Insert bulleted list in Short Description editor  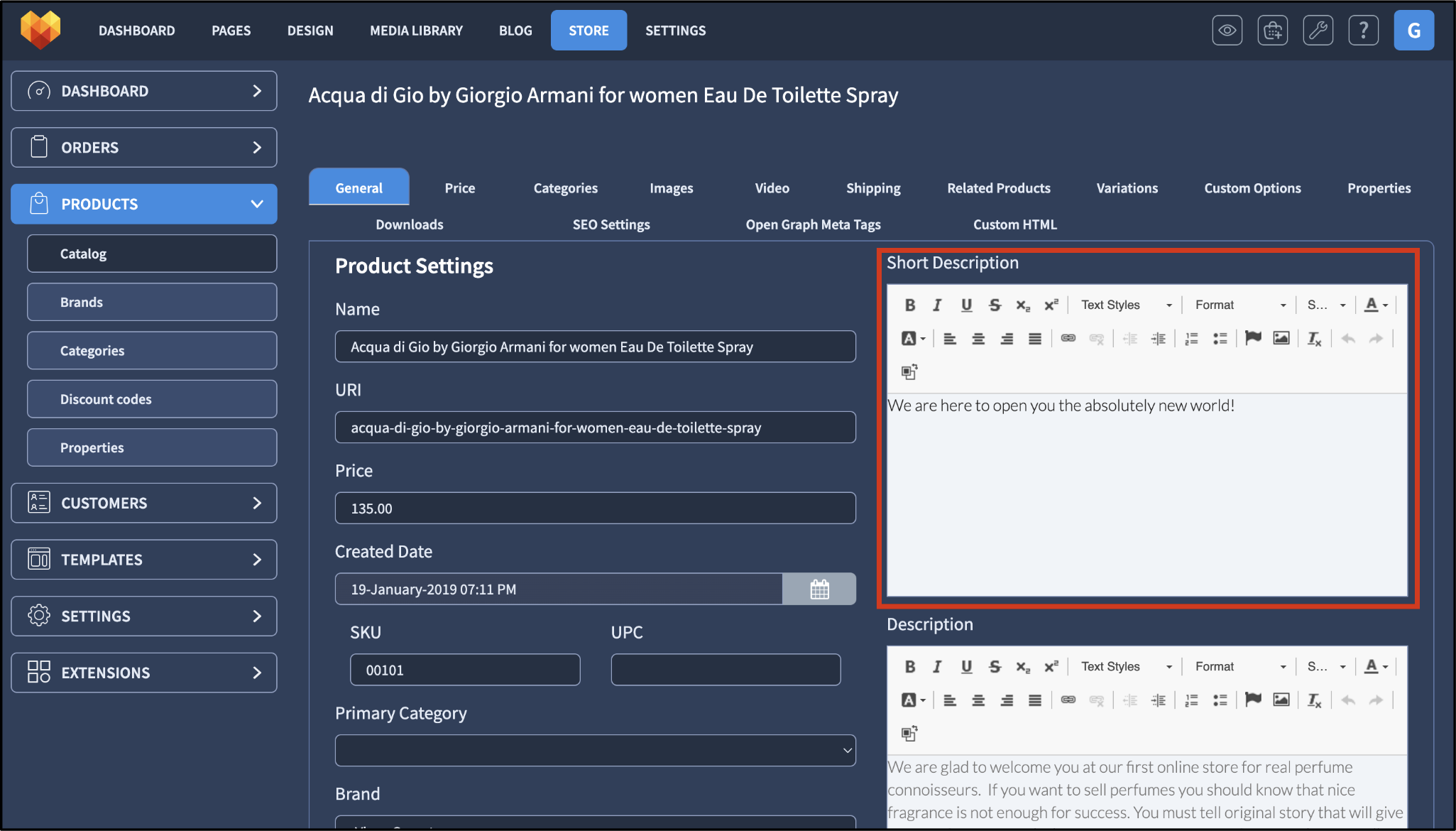(x=1220, y=339)
